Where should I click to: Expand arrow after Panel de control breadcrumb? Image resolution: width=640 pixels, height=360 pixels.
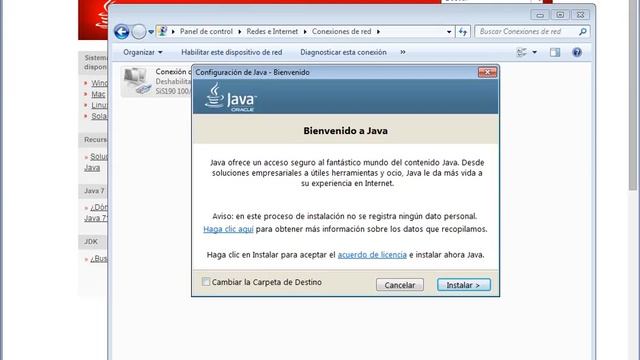click(240, 31)
